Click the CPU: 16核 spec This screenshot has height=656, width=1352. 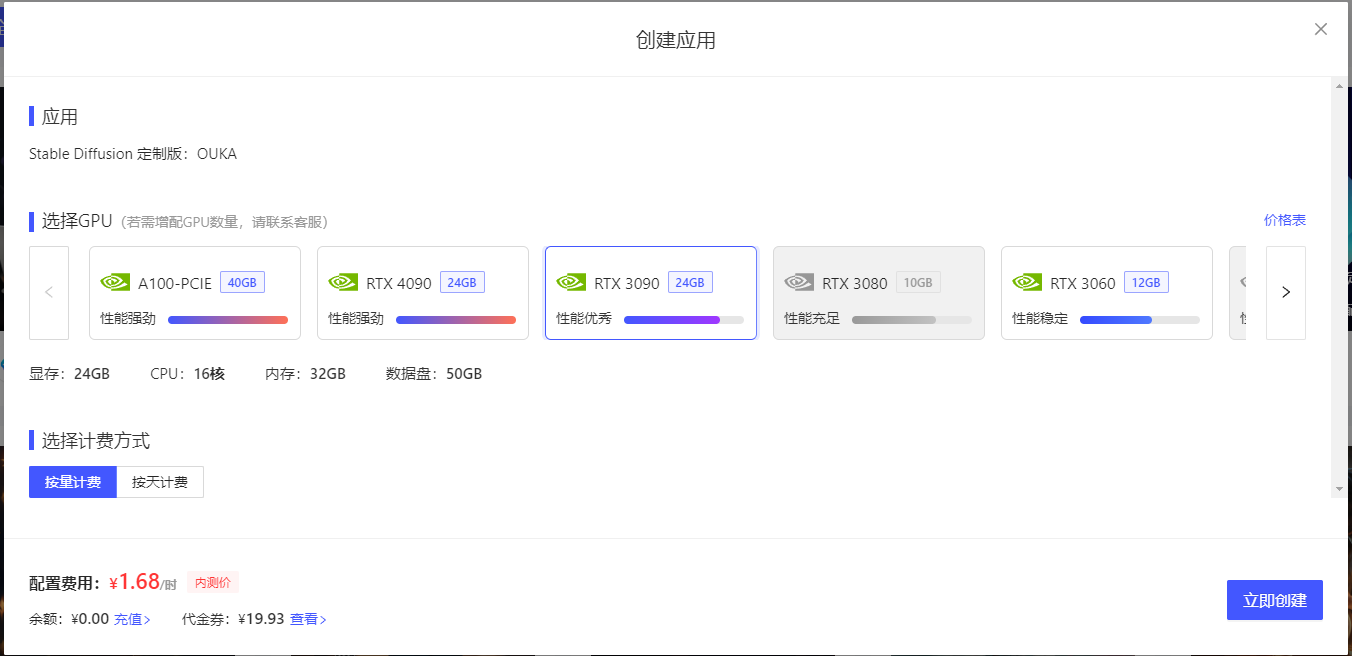(x=187, y=374)
